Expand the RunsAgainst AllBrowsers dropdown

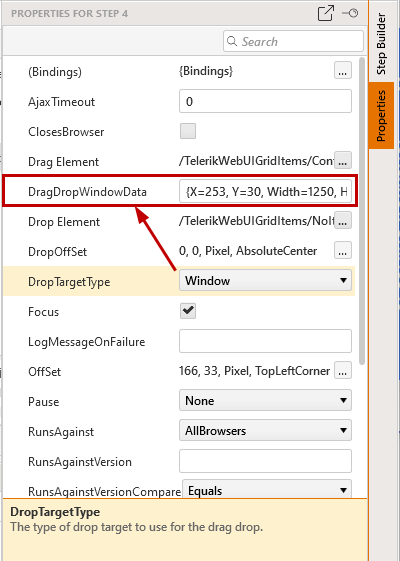[x=265, y=430]
